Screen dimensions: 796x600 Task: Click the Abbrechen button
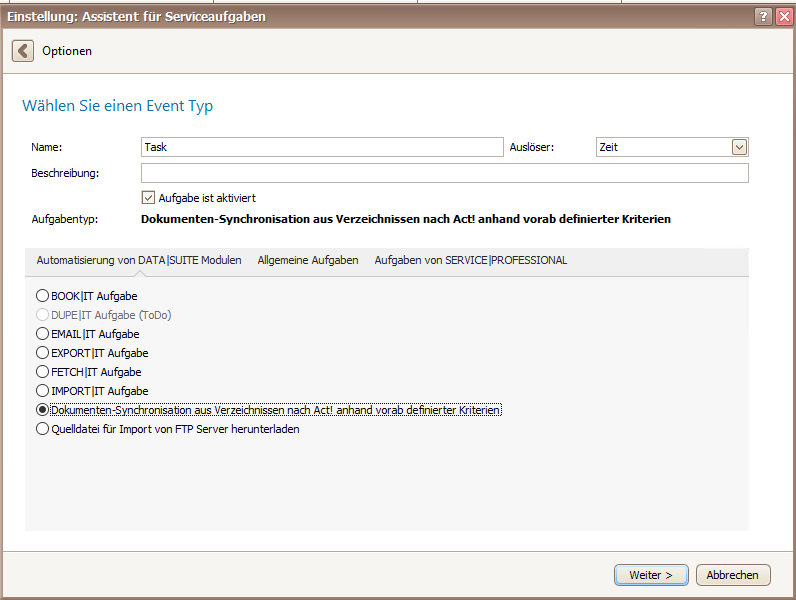tap(733, 575)
